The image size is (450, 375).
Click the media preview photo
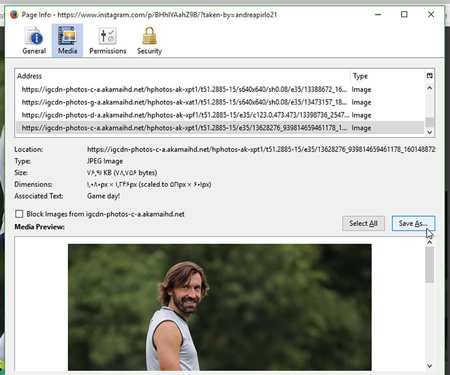[220, 307]
